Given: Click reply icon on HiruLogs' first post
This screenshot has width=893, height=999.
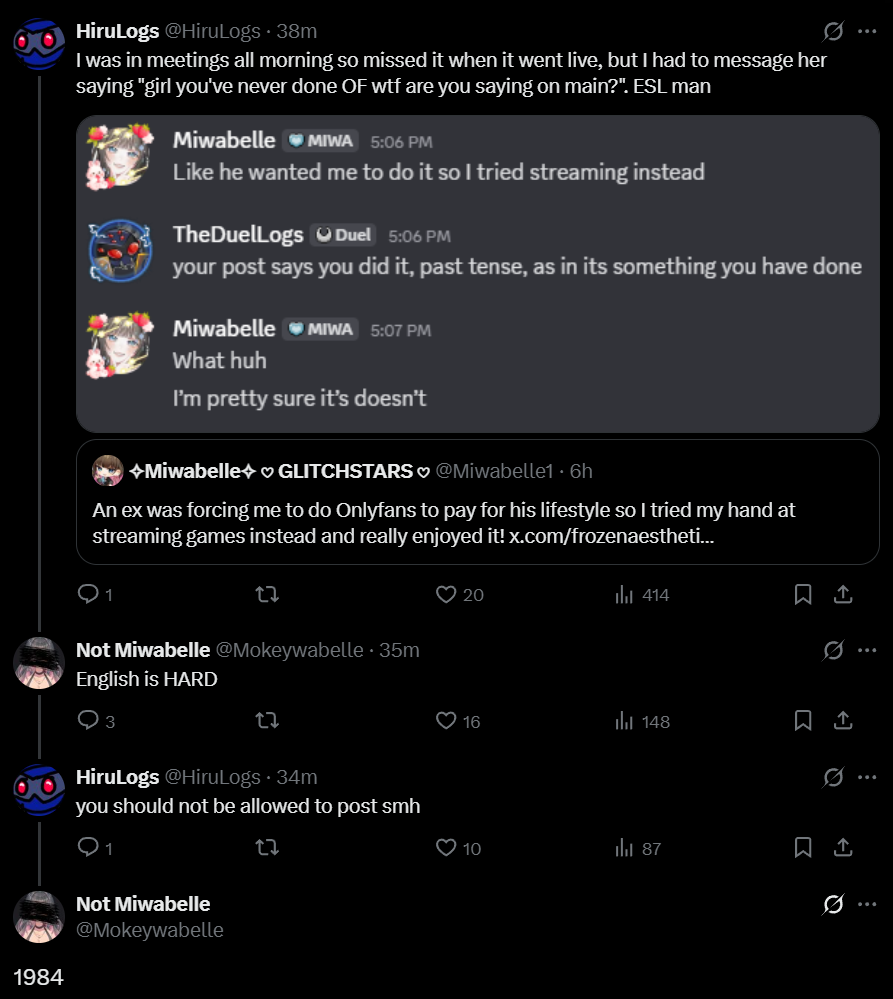Looking at the screenshot, I should [x=89, y=595].
